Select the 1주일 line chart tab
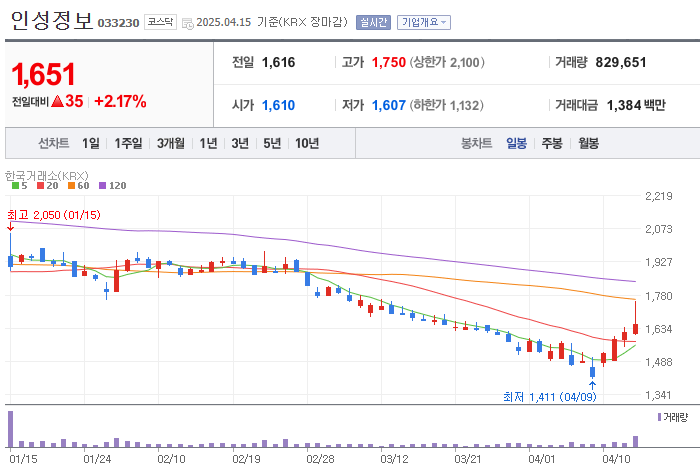The image size is (700, 467). (x=128, y=143)
